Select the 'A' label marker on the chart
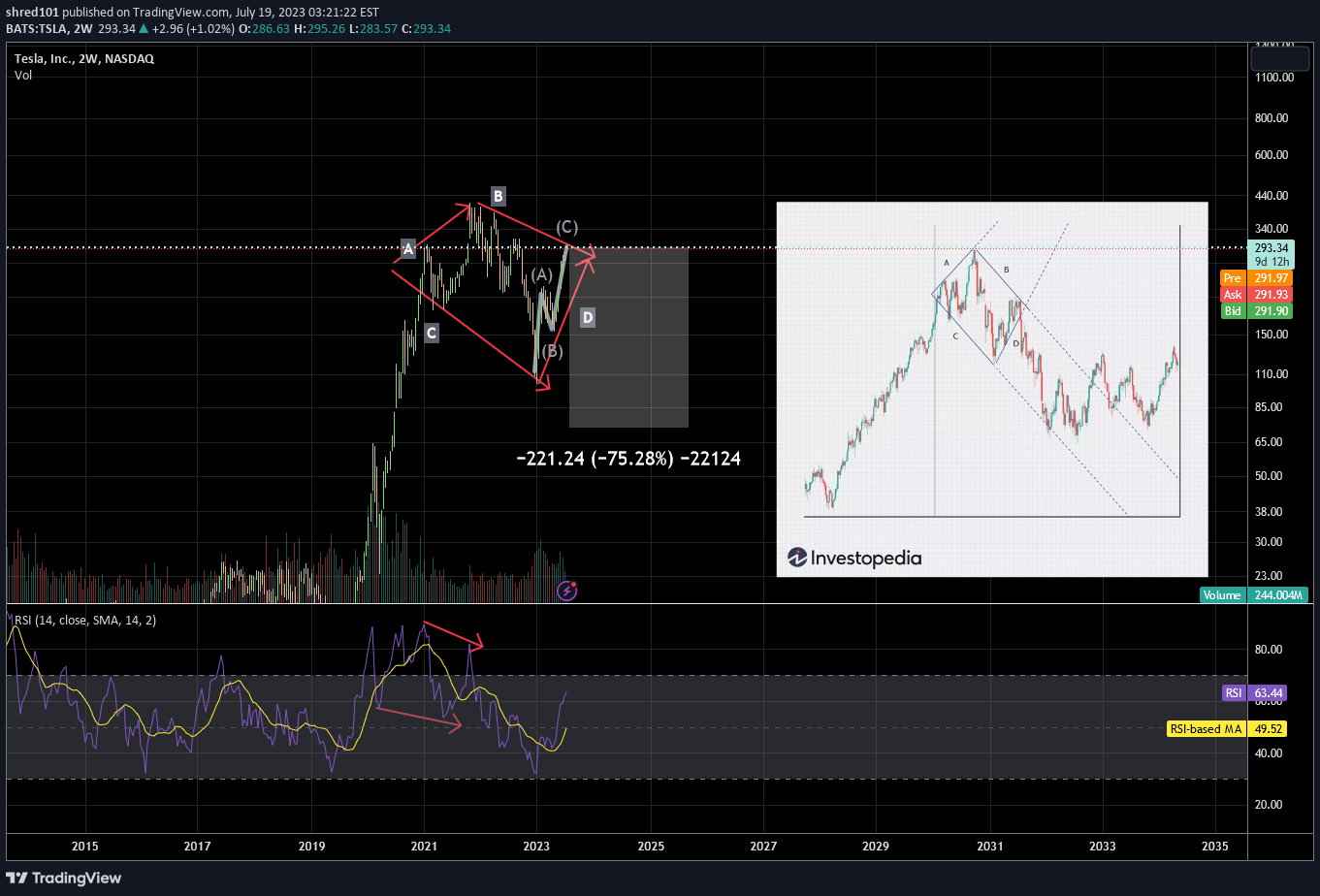This screenshot has height=896, width=1320. pyautogui.click(x=408, y=250)
